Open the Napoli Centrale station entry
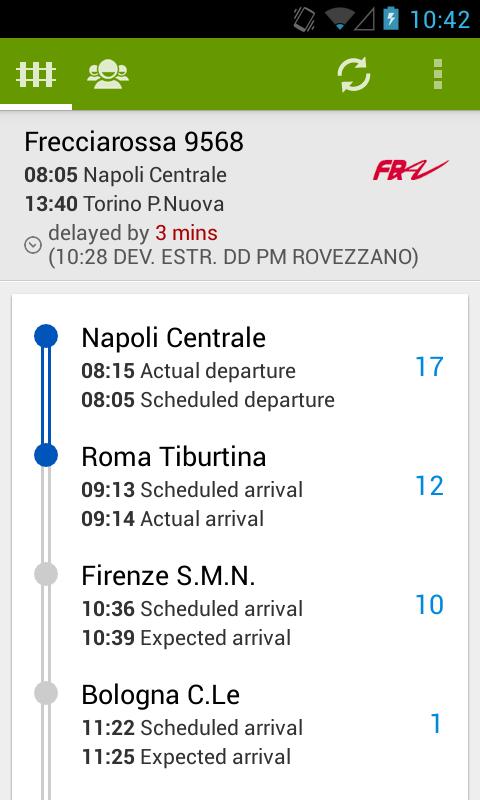The width and height of the screenshot is (480, 800). [240, 368]
